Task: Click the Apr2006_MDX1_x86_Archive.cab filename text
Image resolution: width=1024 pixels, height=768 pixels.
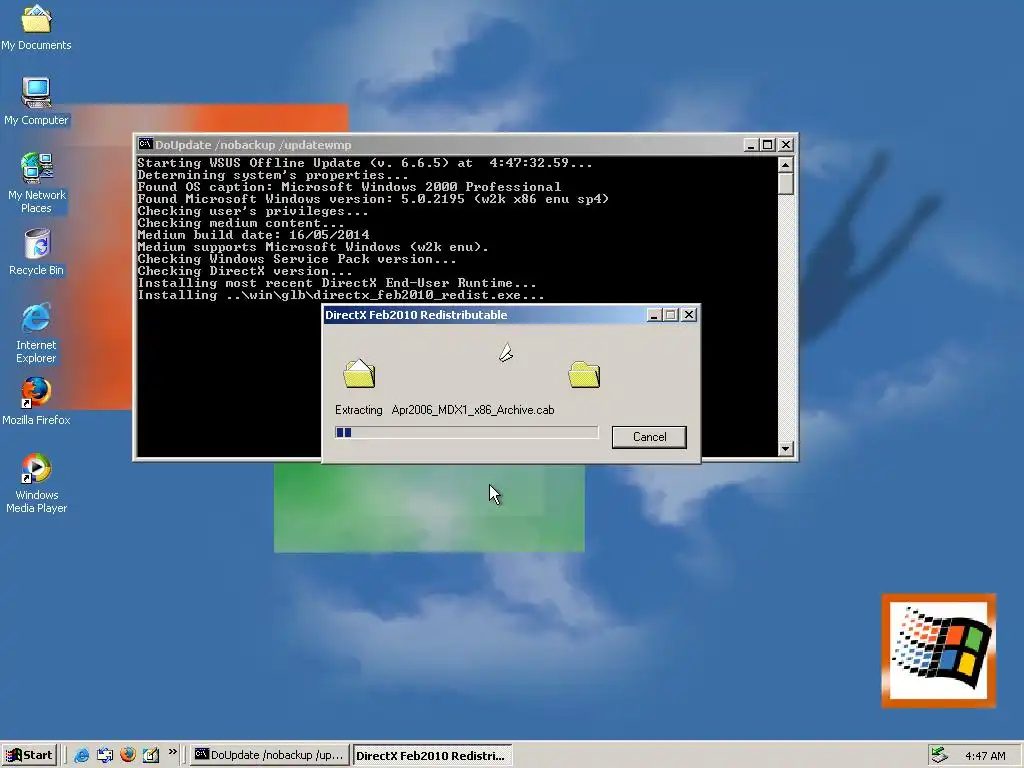Action: coord(473,410)
